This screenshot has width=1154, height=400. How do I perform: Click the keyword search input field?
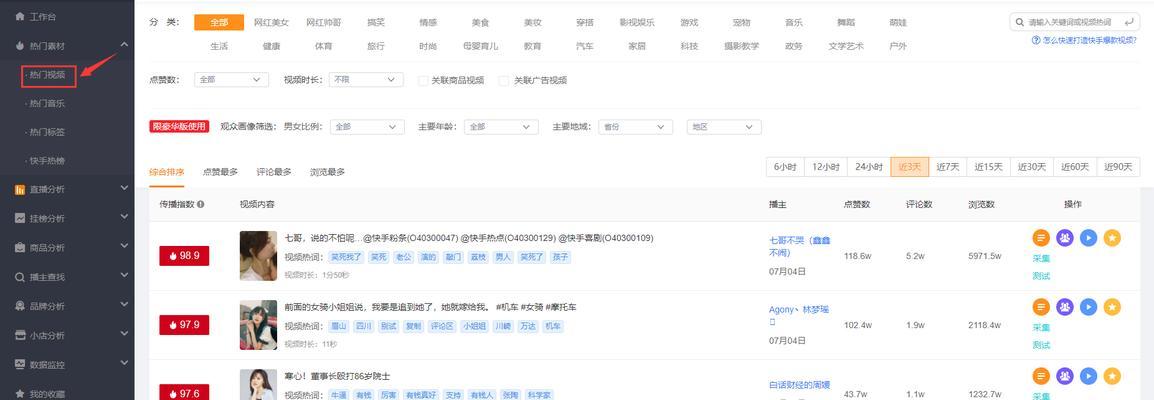(1075, 22)
